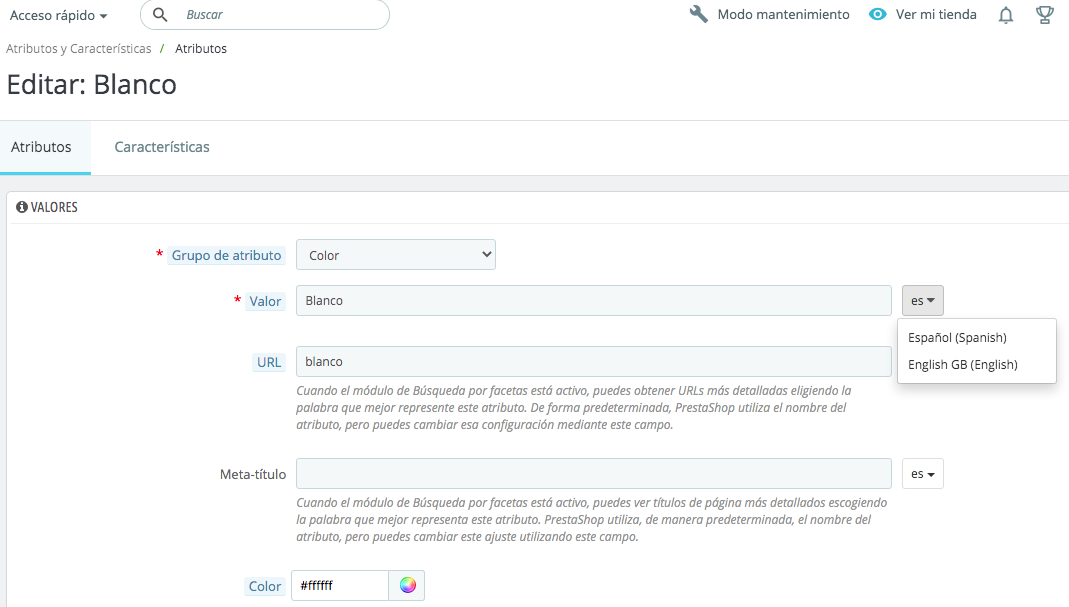Open the Meta-título es language dropdown
1069x607 pixels.
922,474
